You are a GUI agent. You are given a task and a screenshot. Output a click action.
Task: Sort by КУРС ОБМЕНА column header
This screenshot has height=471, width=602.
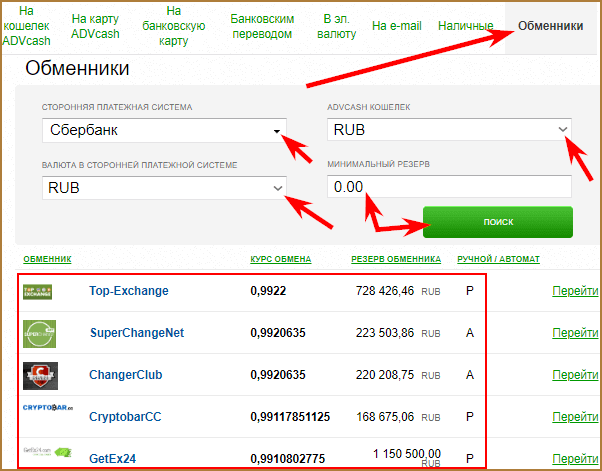tap(281, 259)
